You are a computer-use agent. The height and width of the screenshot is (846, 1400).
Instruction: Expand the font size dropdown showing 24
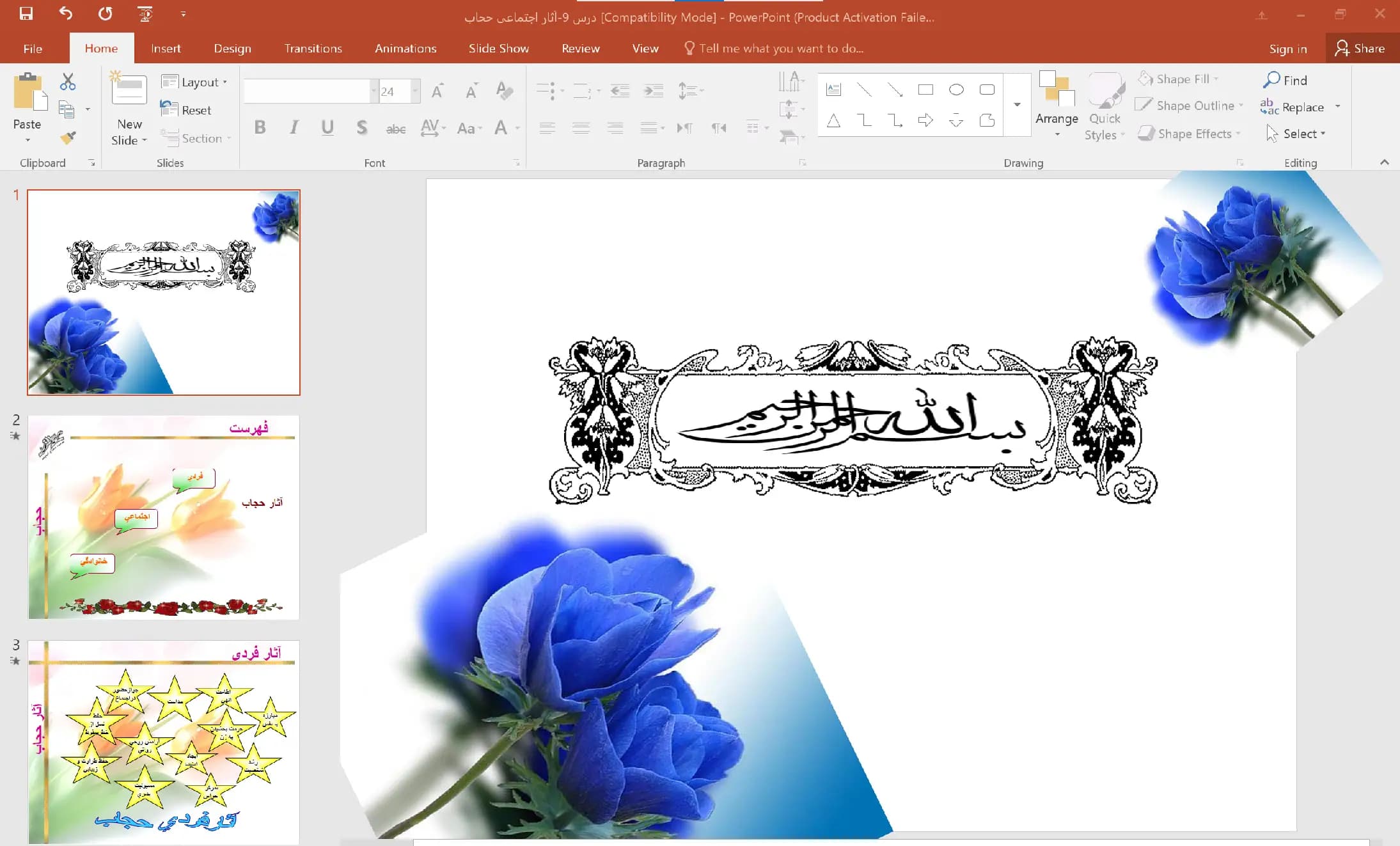416,91
